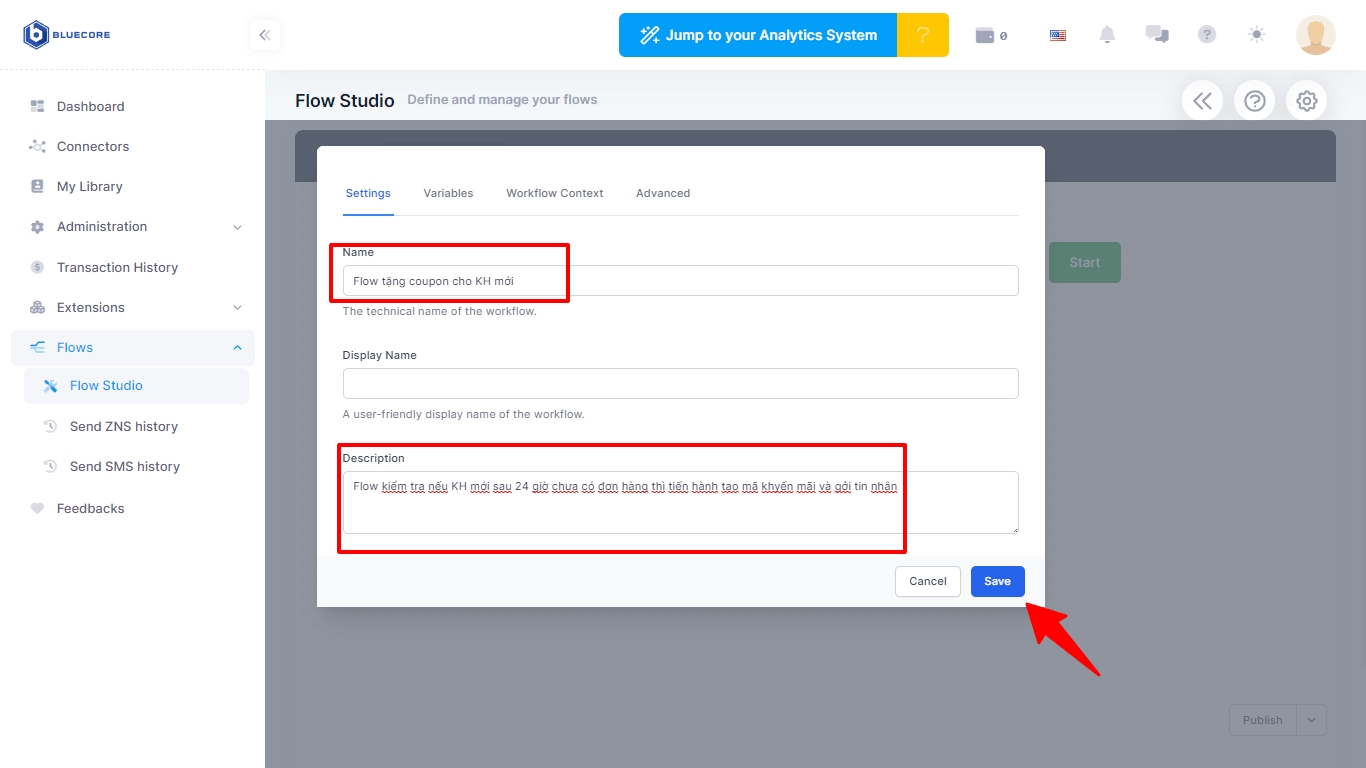
Task: Click the Save button
Action: [997, 581]
